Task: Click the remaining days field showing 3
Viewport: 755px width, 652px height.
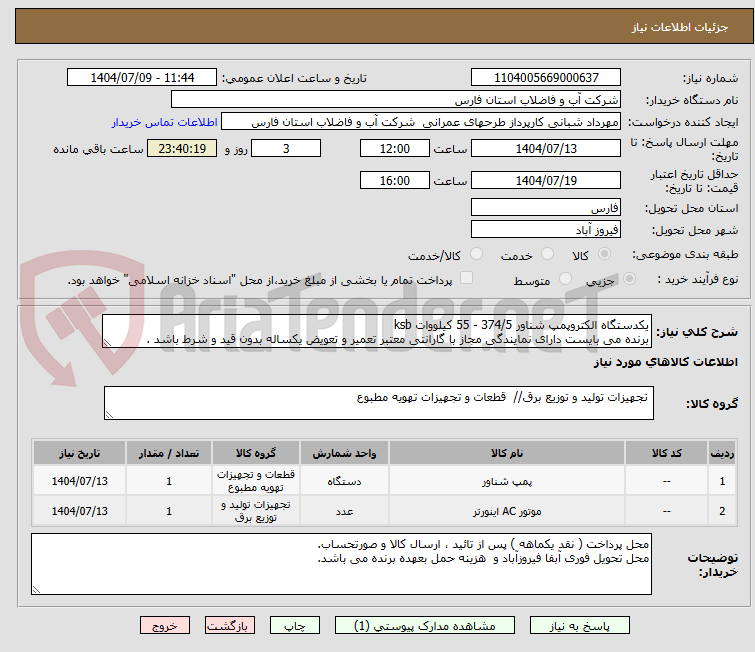Action: [x=286, y=148]
